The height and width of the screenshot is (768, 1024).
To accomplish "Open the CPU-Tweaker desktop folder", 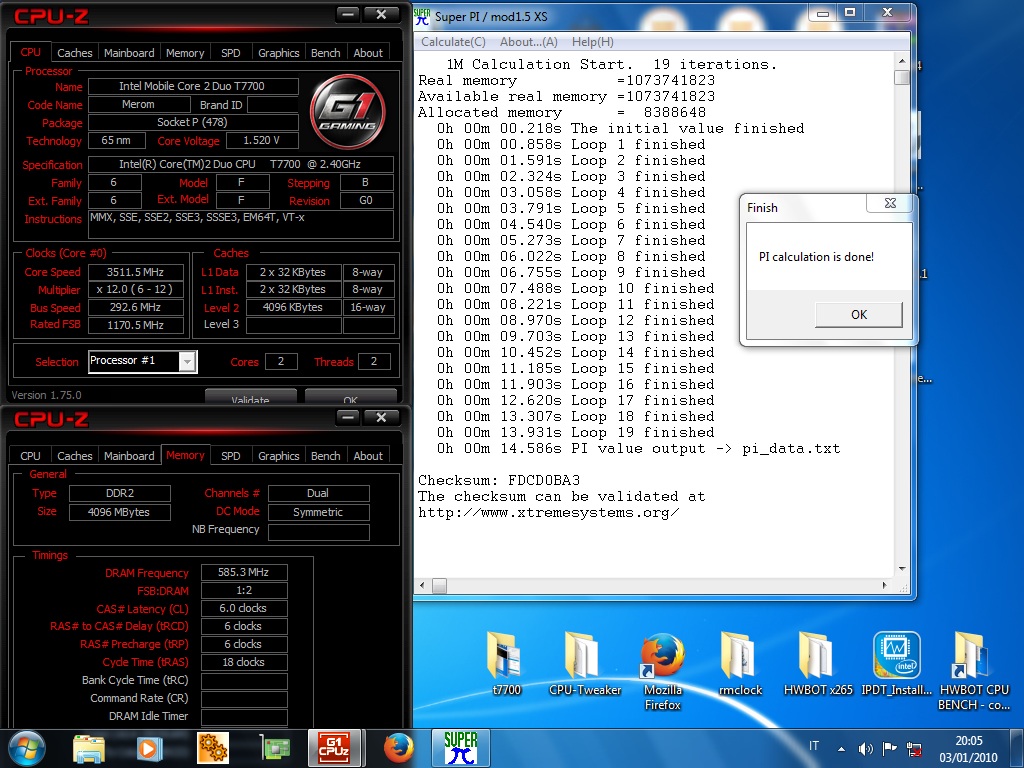I will (x=584, y=665).
